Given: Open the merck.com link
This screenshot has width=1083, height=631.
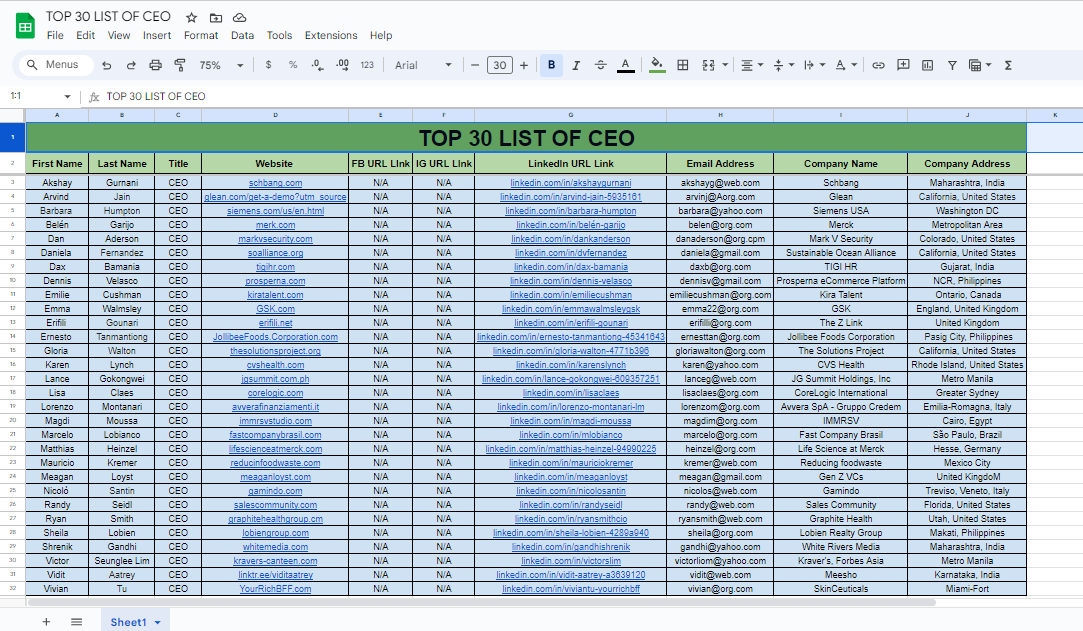Looking at the screenshot, I should point(276,225).
